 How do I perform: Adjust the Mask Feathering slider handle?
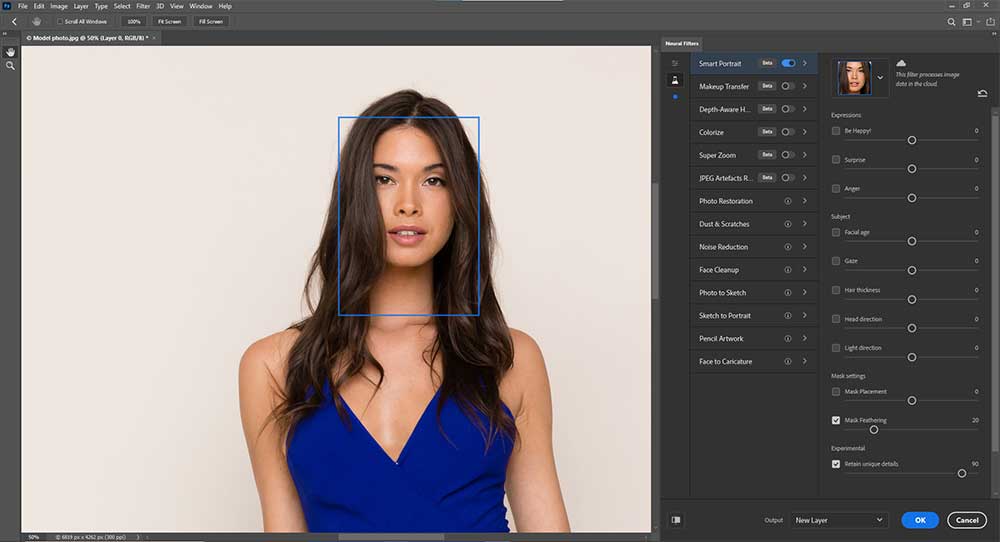874,430
